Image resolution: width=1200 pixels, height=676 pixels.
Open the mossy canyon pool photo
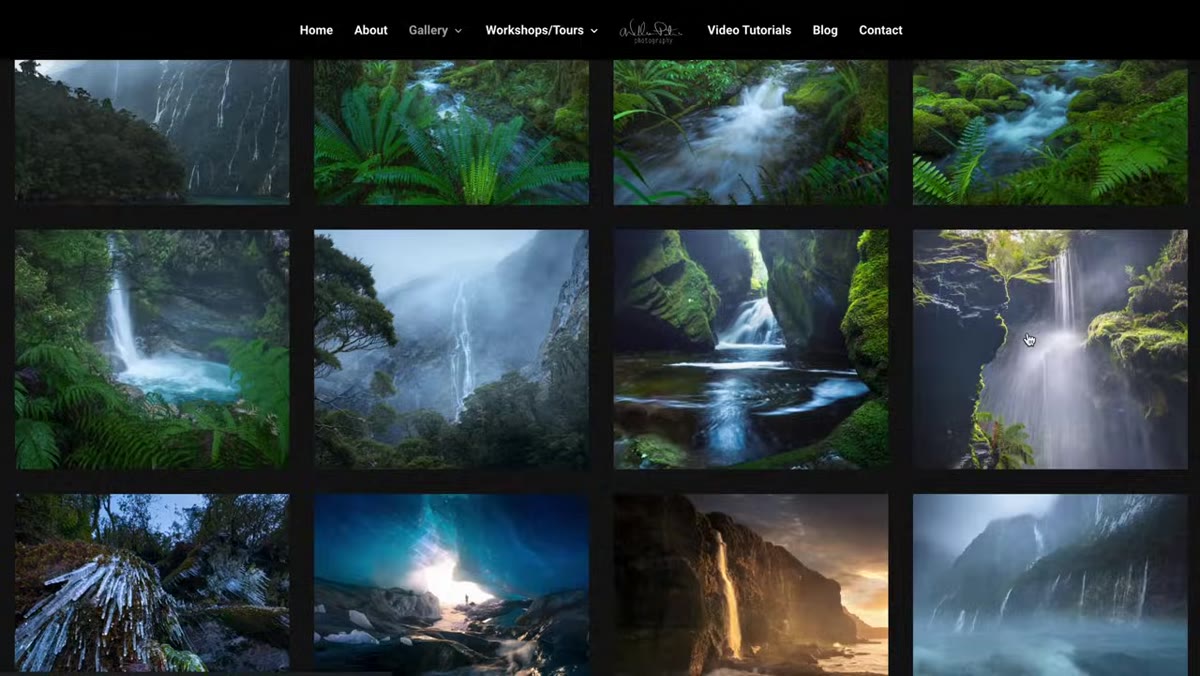751,349
